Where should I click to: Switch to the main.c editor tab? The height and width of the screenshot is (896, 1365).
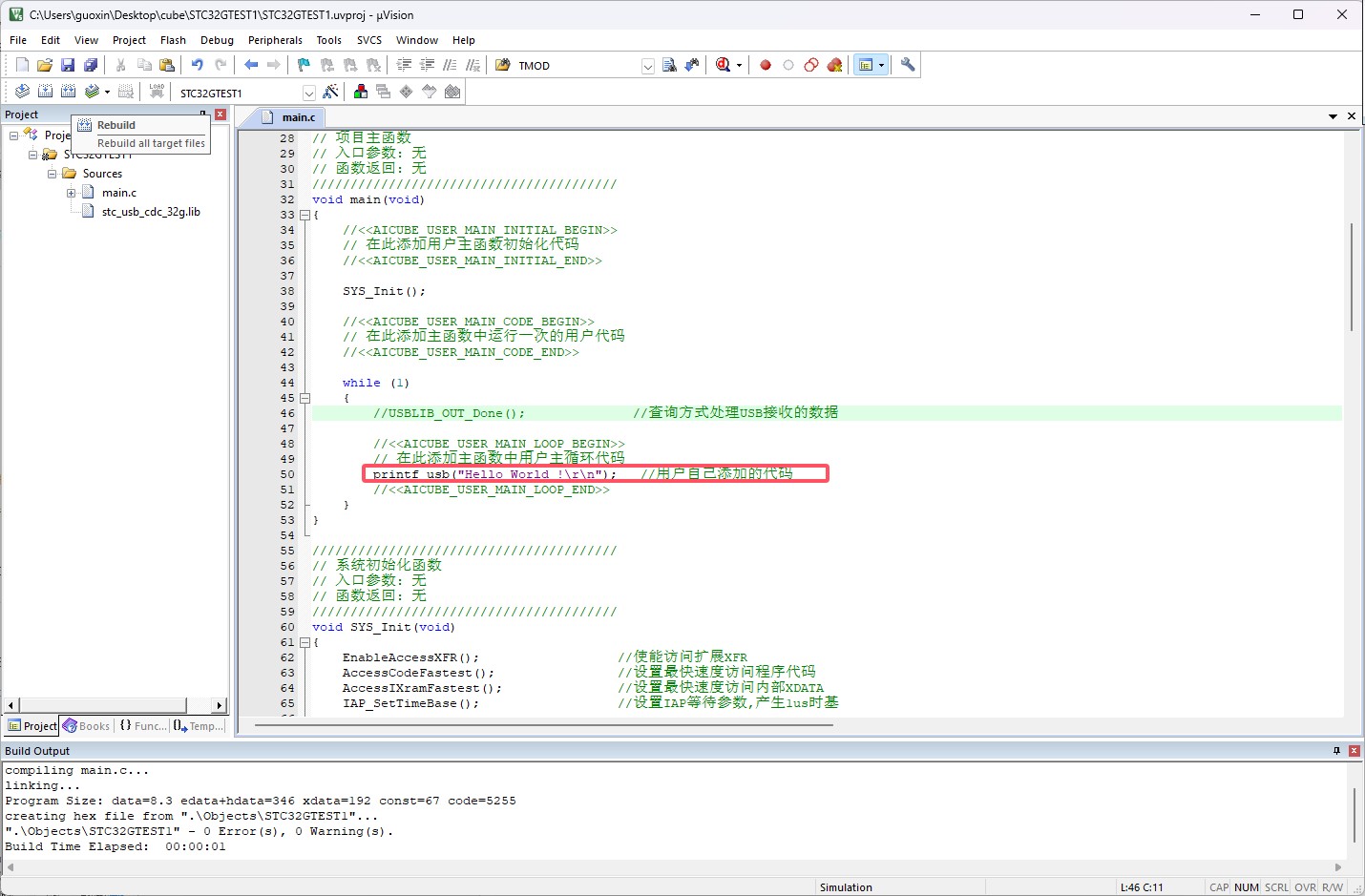[290, 116]
